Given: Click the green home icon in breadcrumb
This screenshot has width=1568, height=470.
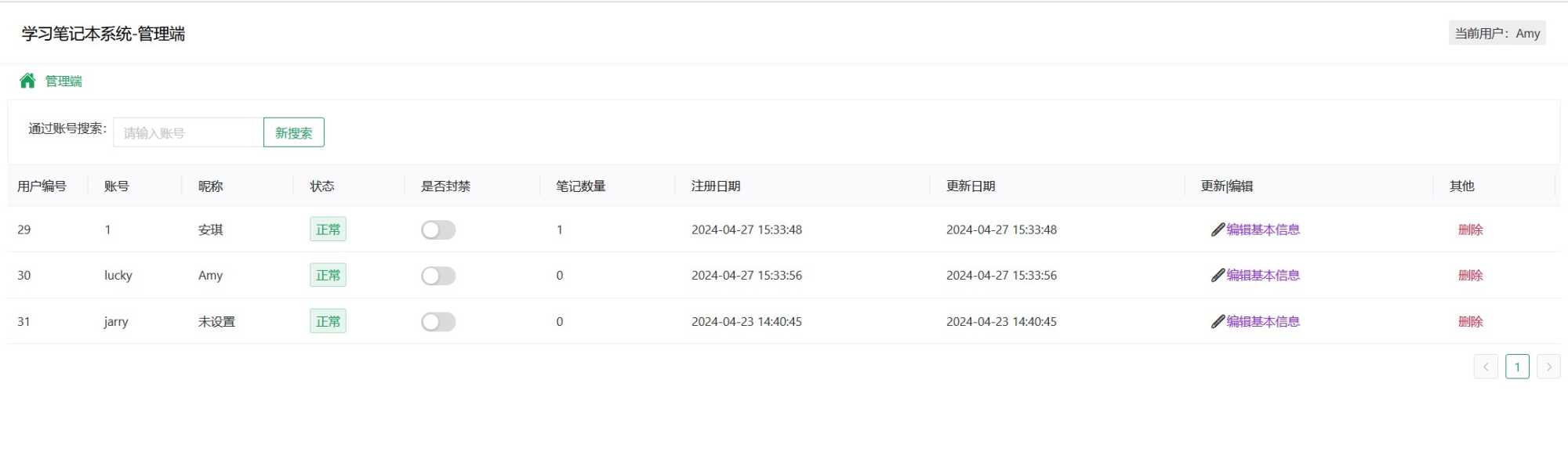Looking at the screenshot, I should tap(27, 81).
